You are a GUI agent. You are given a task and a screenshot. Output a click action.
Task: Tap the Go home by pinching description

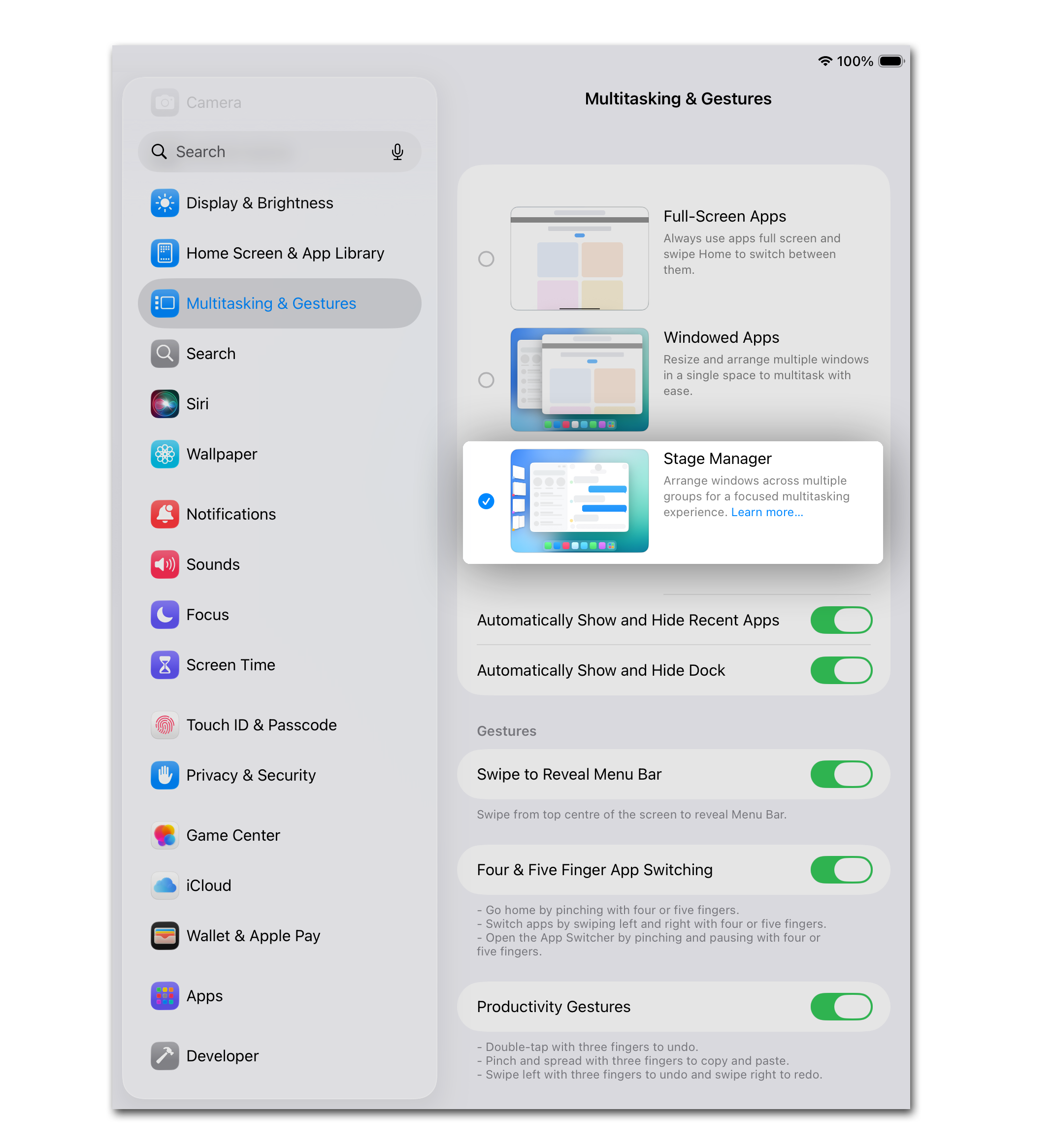[x=608, y=910]
